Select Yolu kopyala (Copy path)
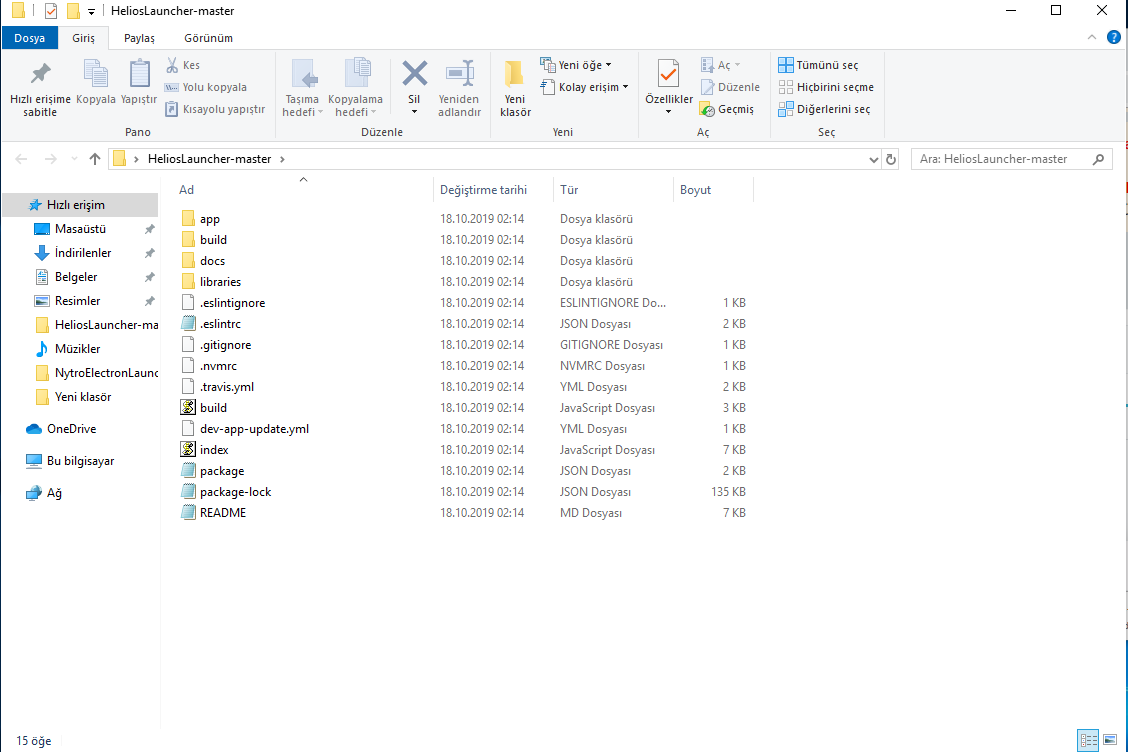1128x752 pixels. 206,87
